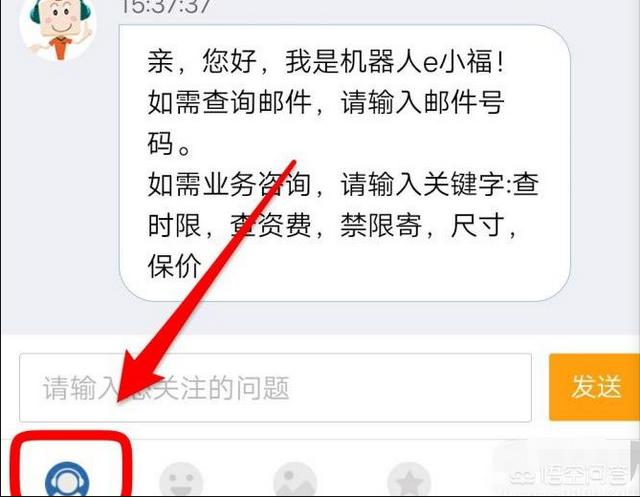Click the gray chat background below the bubble
The image size is (640, 497).
(320, 318)
